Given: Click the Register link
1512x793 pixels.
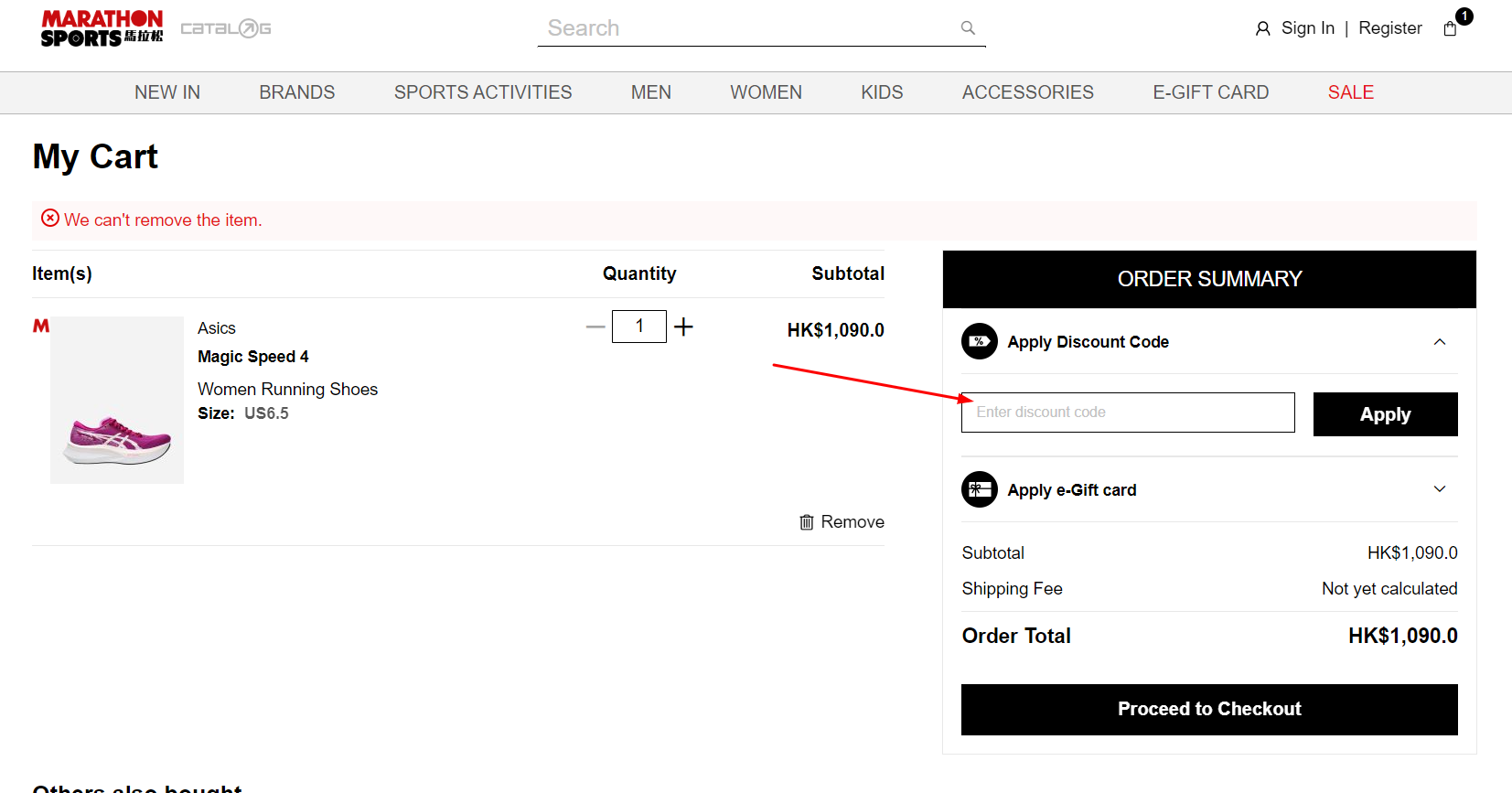Looking at the screenshot, I should click(1390, 28).
